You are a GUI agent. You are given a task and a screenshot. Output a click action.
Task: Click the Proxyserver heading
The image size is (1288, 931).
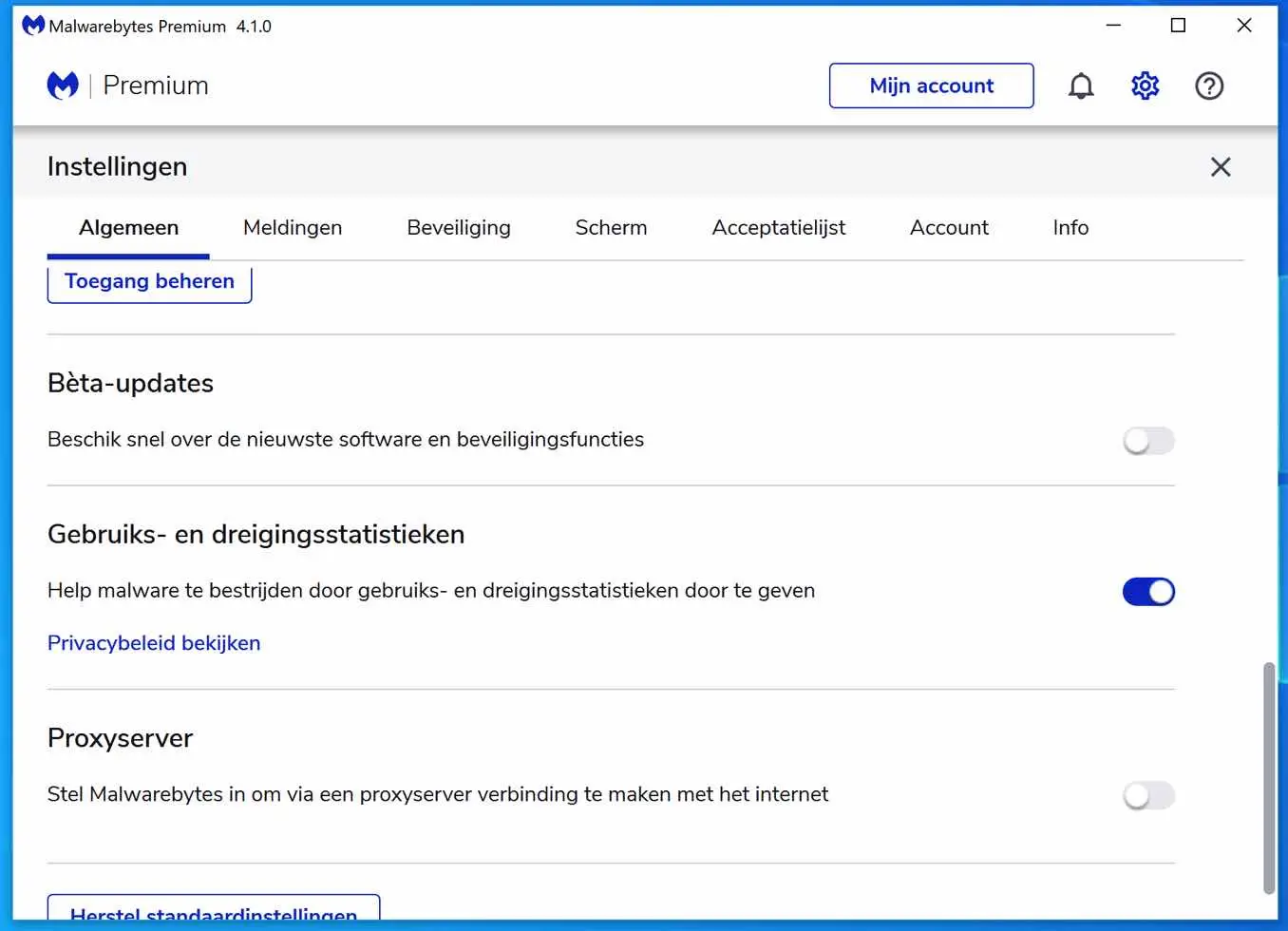click(120, 738)
